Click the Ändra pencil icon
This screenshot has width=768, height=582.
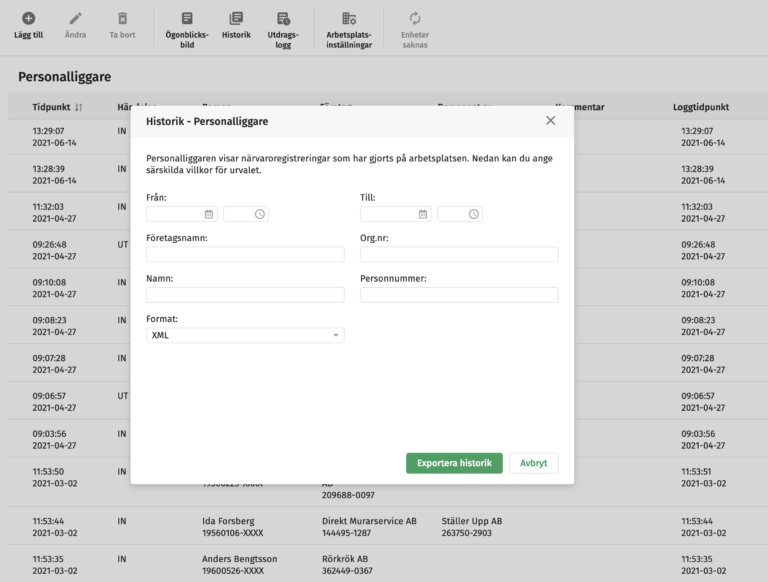76,19
